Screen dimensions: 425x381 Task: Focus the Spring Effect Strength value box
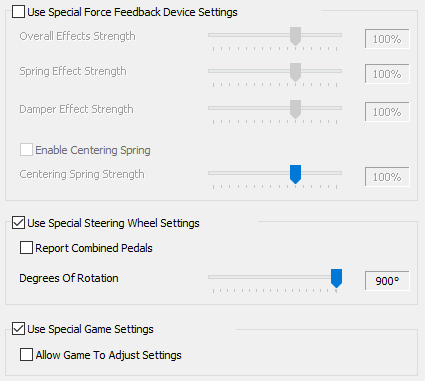387,74
